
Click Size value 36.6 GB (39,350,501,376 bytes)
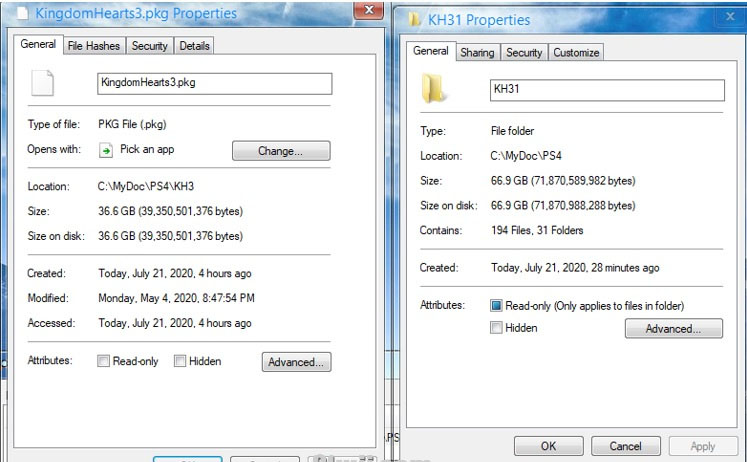171,211
